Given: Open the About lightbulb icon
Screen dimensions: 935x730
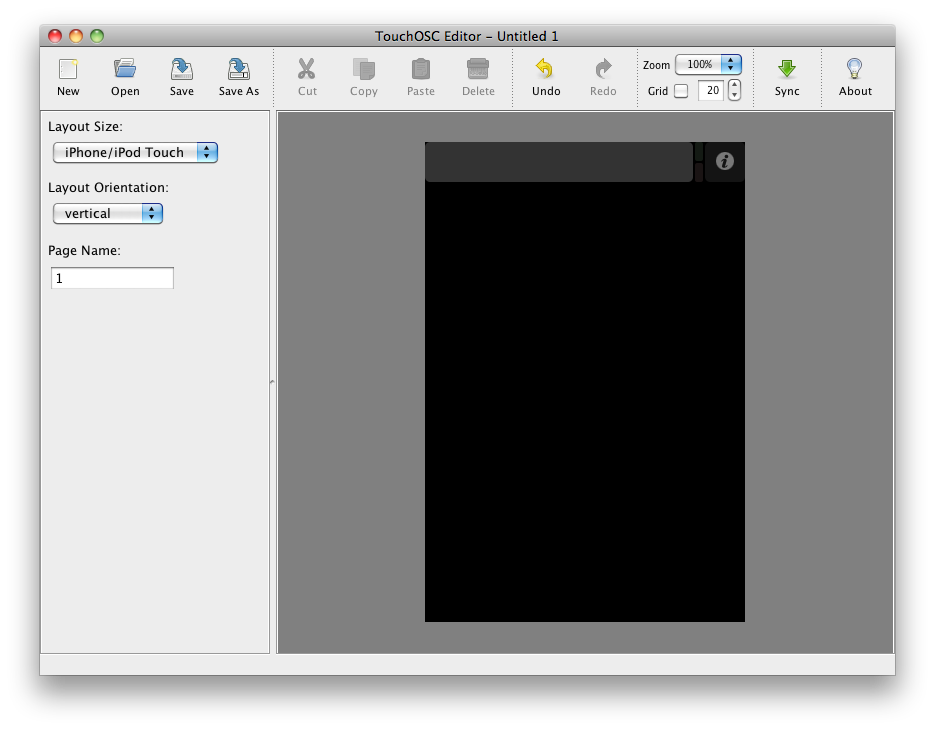Looking at the screenshot, I should (855, 70).
